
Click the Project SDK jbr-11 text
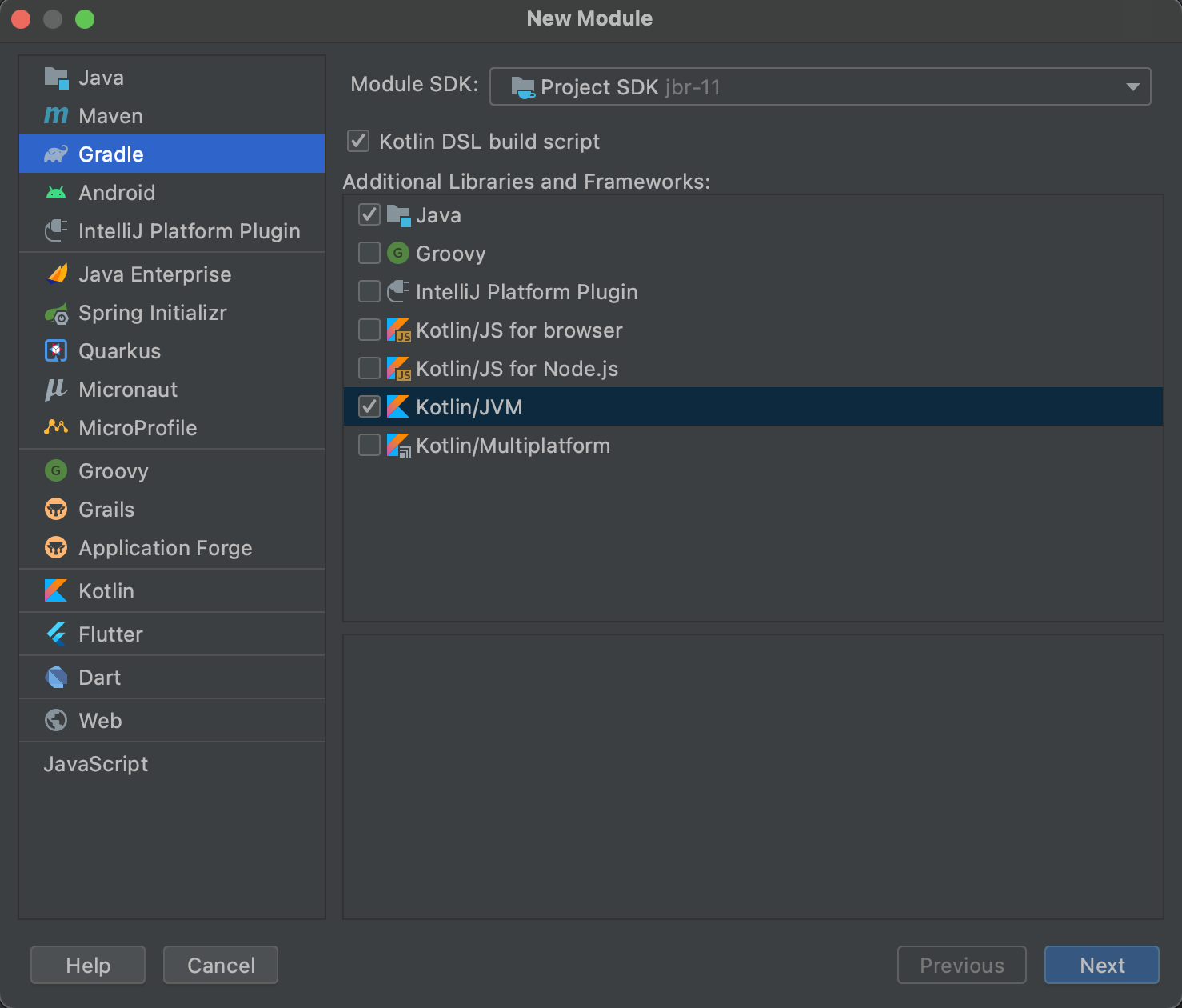[630, 86]
